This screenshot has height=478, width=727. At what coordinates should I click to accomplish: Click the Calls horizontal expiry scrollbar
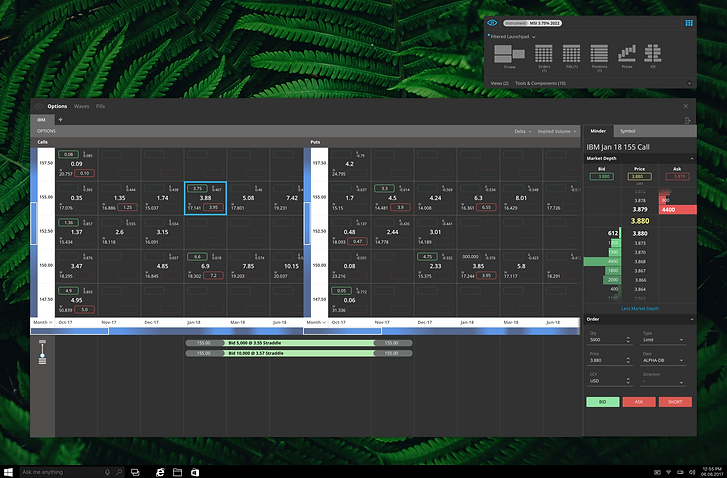coord(166,331)
